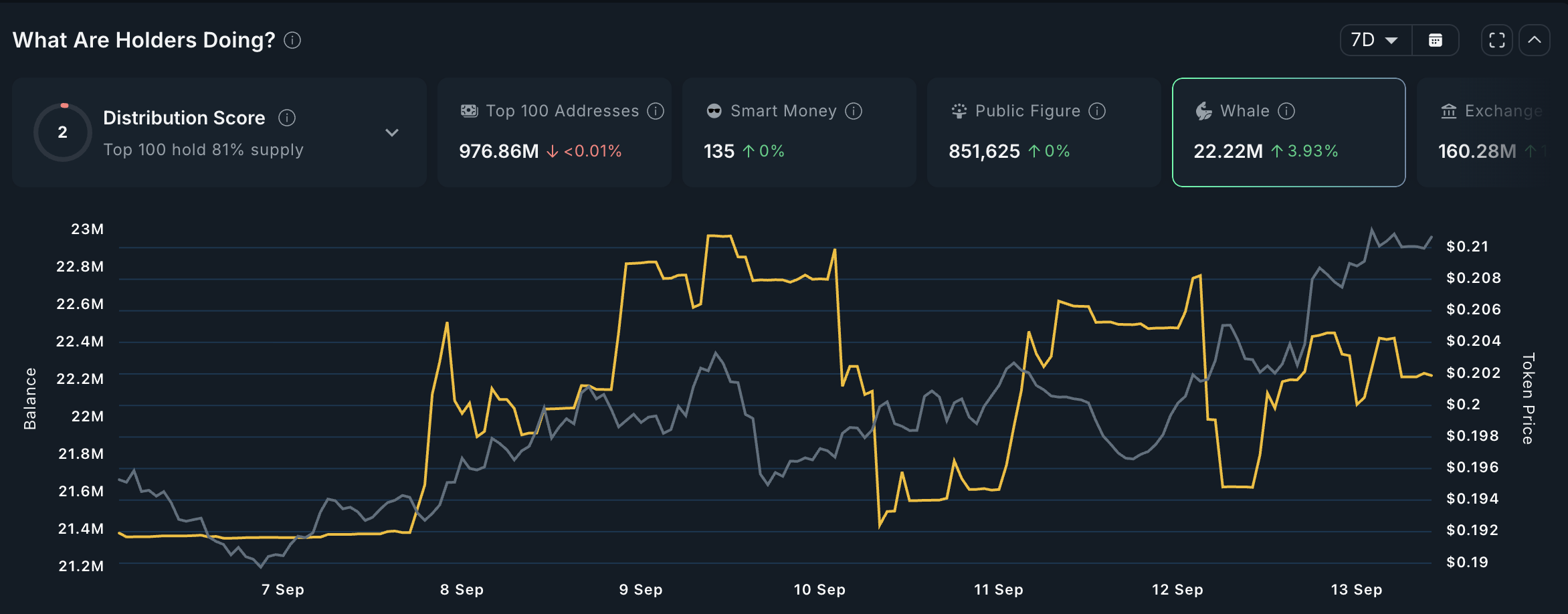Click the Whale 3.93% change value
The image size is (1568, 614).
[x=1312, y=152]
